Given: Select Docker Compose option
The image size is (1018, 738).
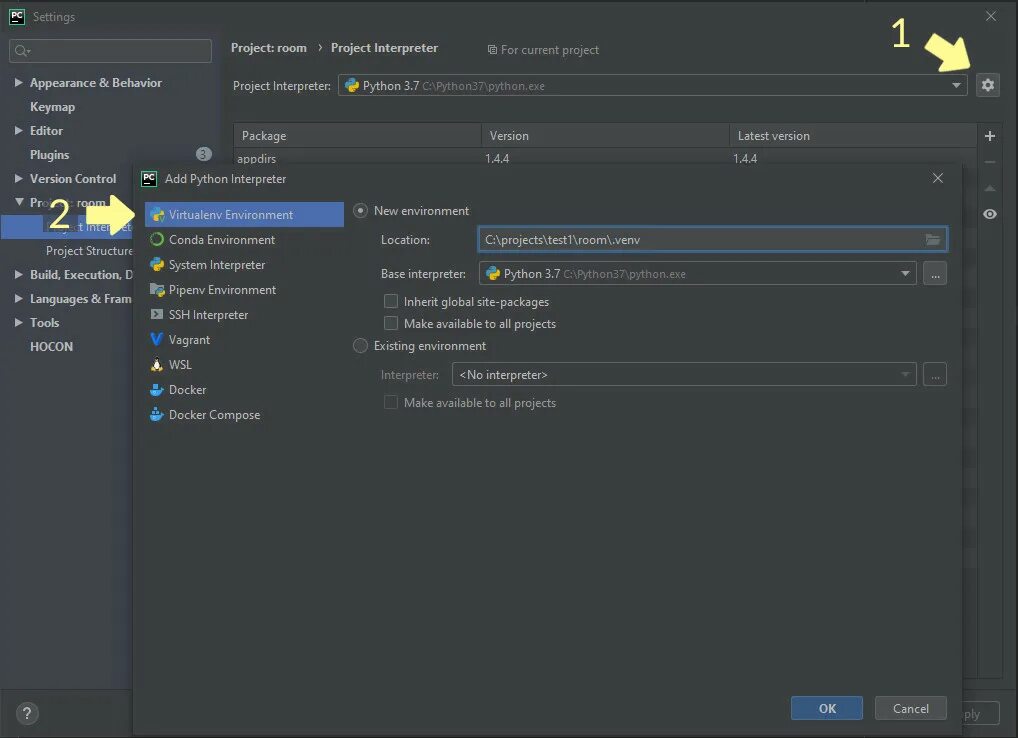Looking at the screenshot, I should [244, 415].
